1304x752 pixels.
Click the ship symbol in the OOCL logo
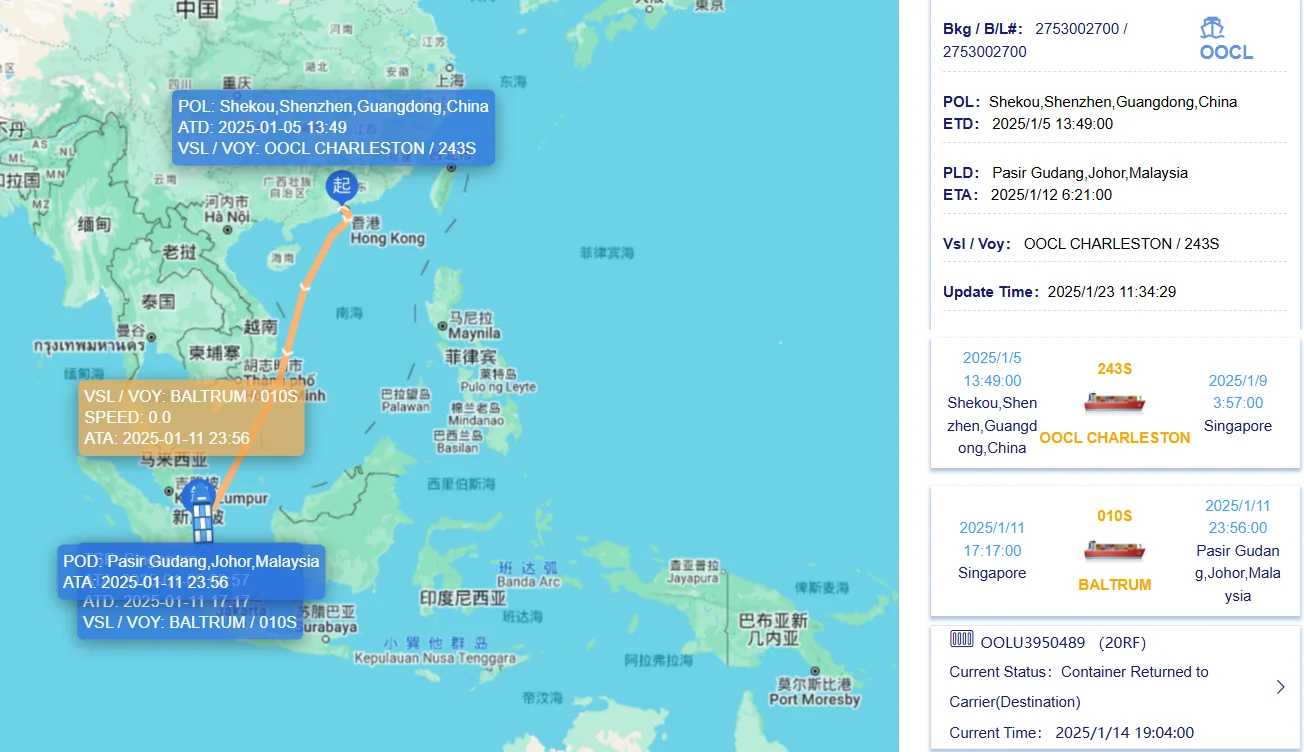click(1225, 29)
